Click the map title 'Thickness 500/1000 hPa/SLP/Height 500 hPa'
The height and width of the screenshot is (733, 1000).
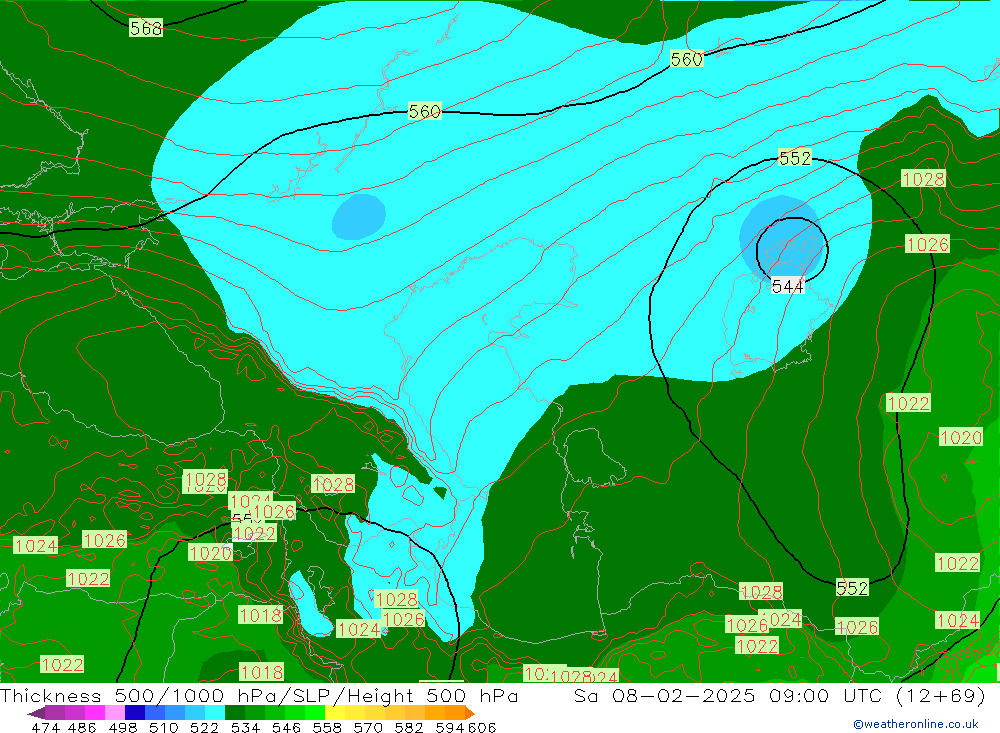tap(259, 696)
